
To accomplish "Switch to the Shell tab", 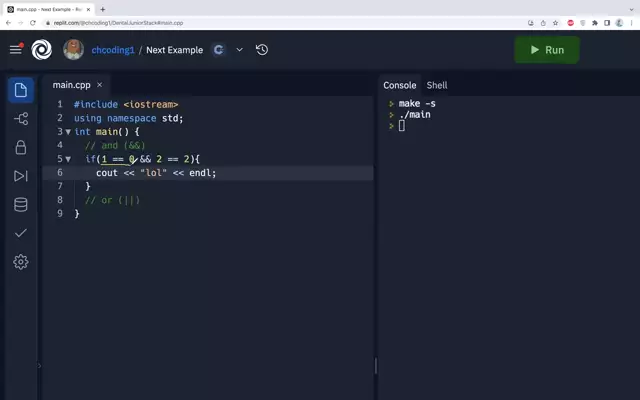I will coord(437,85).
